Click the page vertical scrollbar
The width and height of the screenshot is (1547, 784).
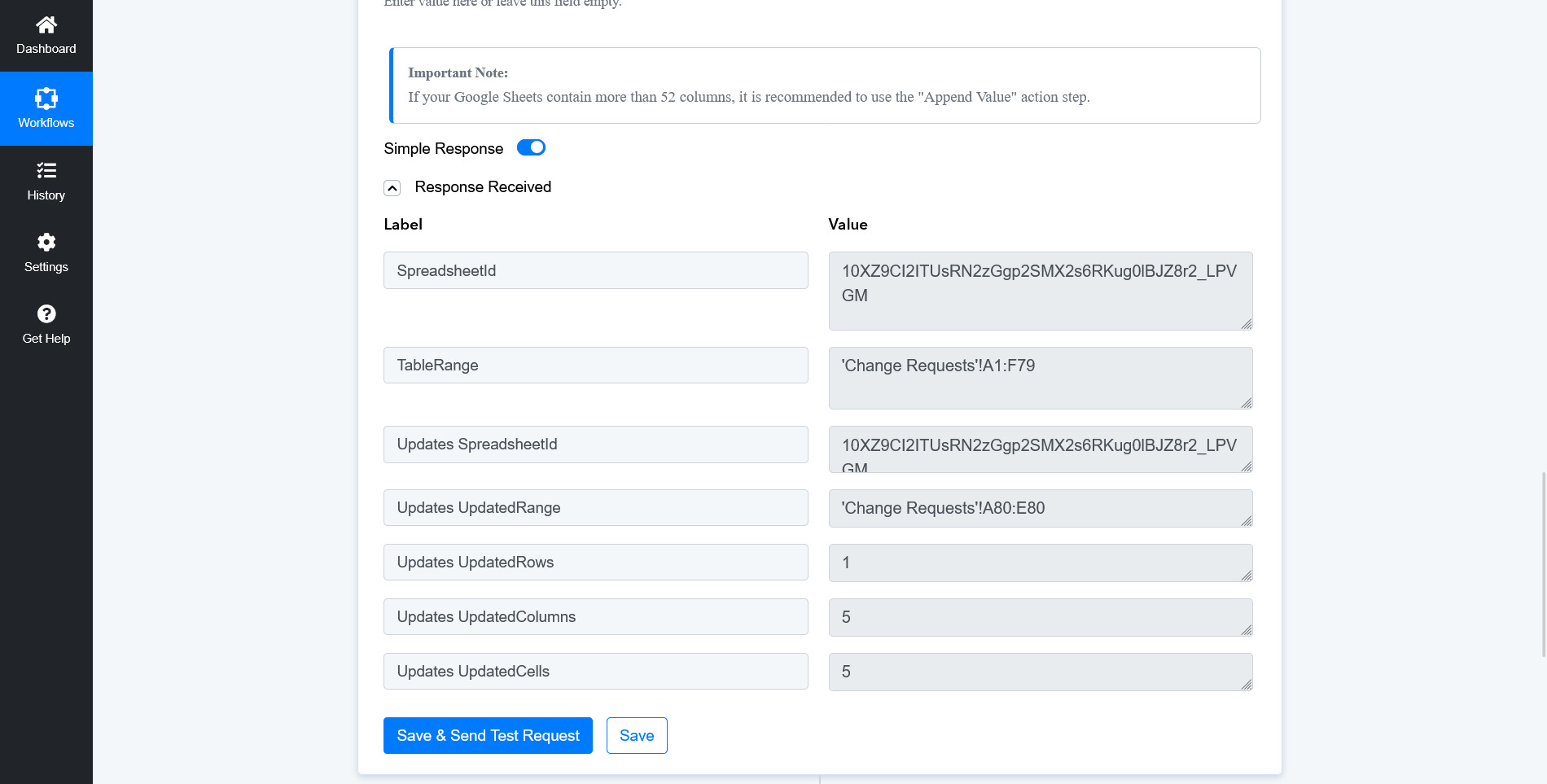pos(1543,563)
